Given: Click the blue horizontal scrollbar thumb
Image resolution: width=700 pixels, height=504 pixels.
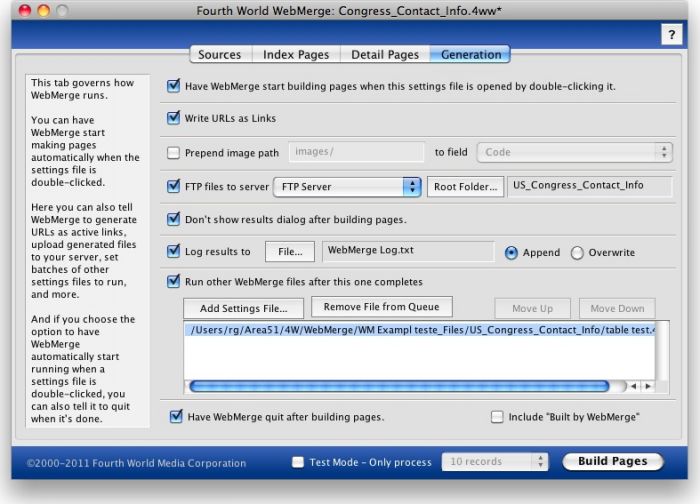Looking at the screenshot, I should (x=400, y=386).
